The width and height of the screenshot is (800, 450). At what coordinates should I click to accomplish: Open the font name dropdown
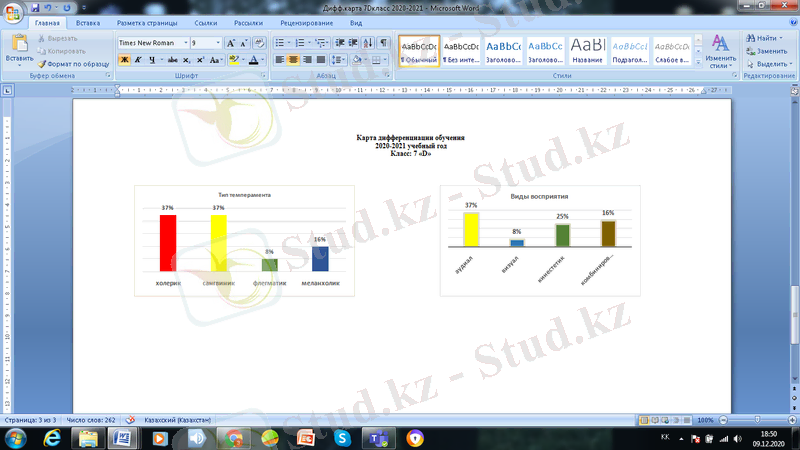pos(186,43)
